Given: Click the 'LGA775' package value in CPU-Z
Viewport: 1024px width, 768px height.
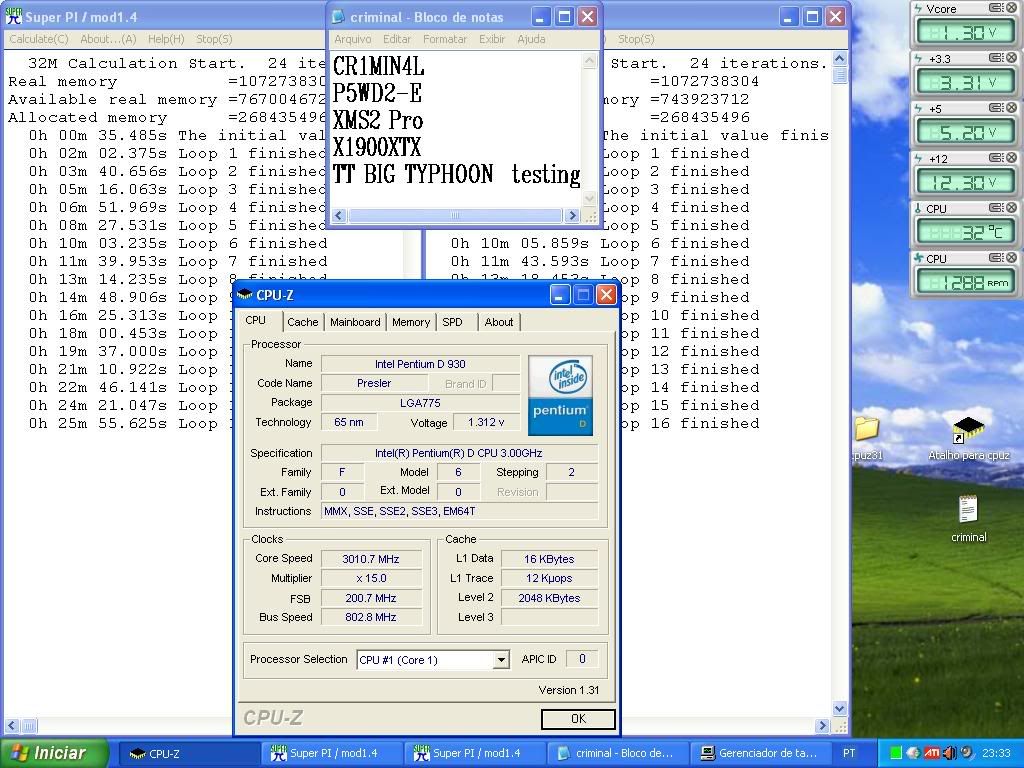Looking at the screenshot, I should click(x=420, y=403).
